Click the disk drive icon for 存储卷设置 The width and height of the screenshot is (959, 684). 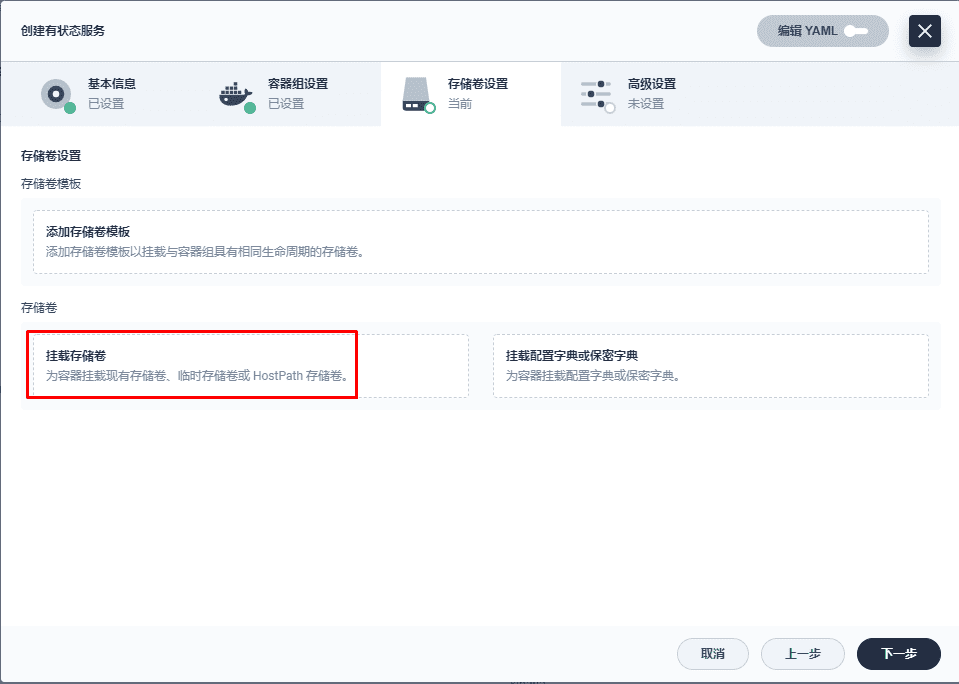[418, 95]
